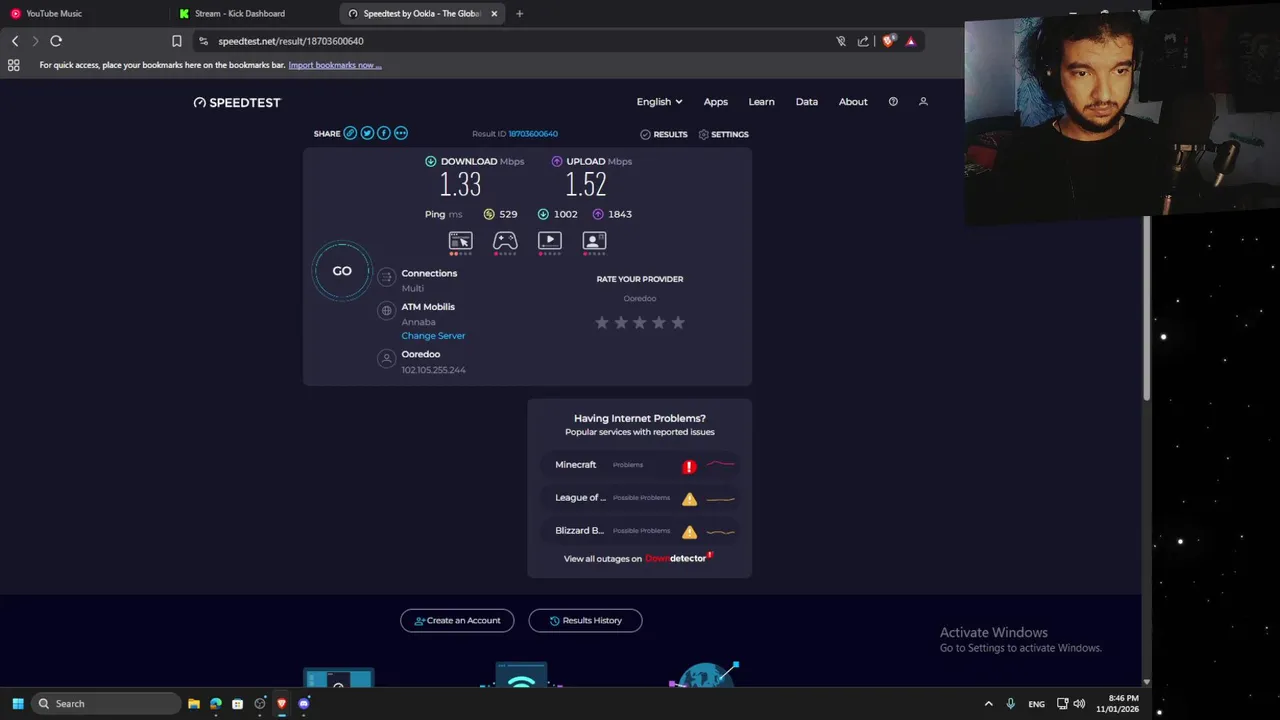Viewport: 1280px width, 720px height.
Task: Rate provider with one star
Action: (602, 322)
